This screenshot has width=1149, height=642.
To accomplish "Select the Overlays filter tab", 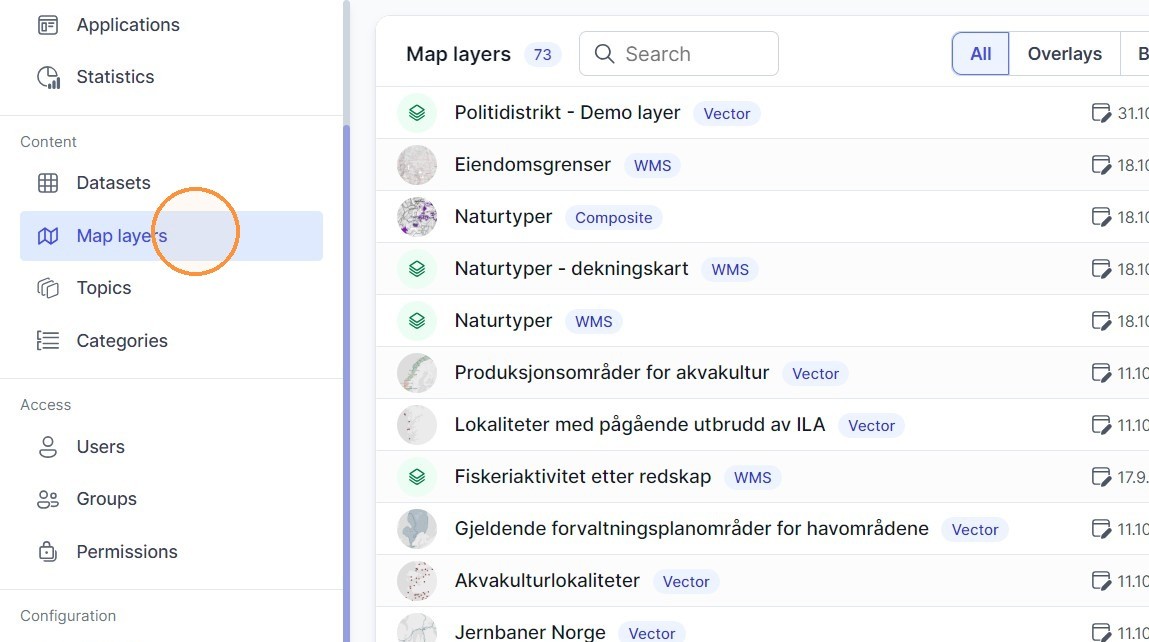I will coord(1064,54).
